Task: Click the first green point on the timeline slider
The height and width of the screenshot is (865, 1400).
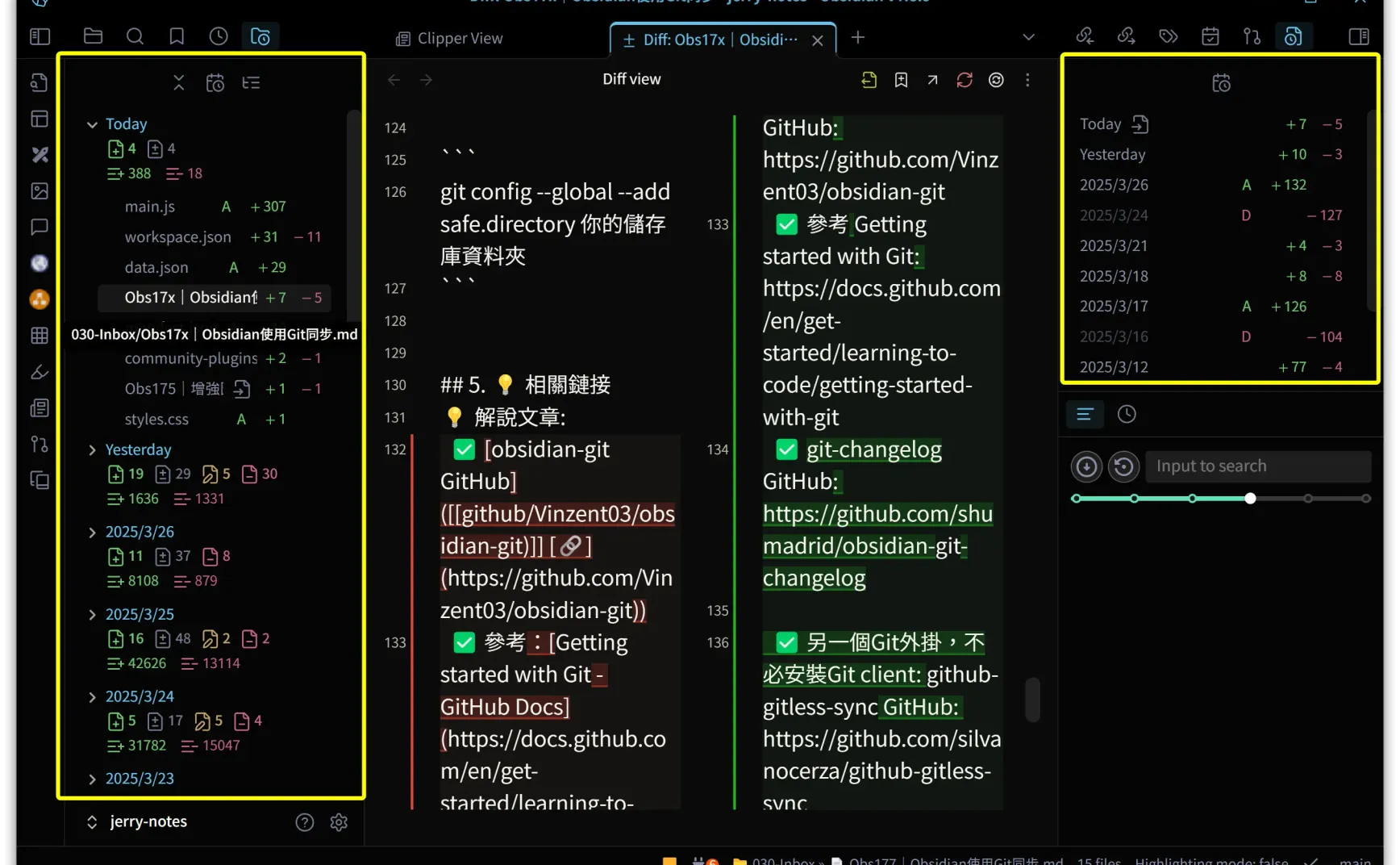Action: [1076, 499]
